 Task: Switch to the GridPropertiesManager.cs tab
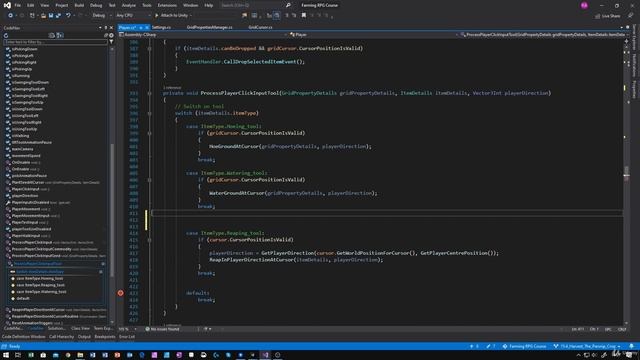(209, 27)
